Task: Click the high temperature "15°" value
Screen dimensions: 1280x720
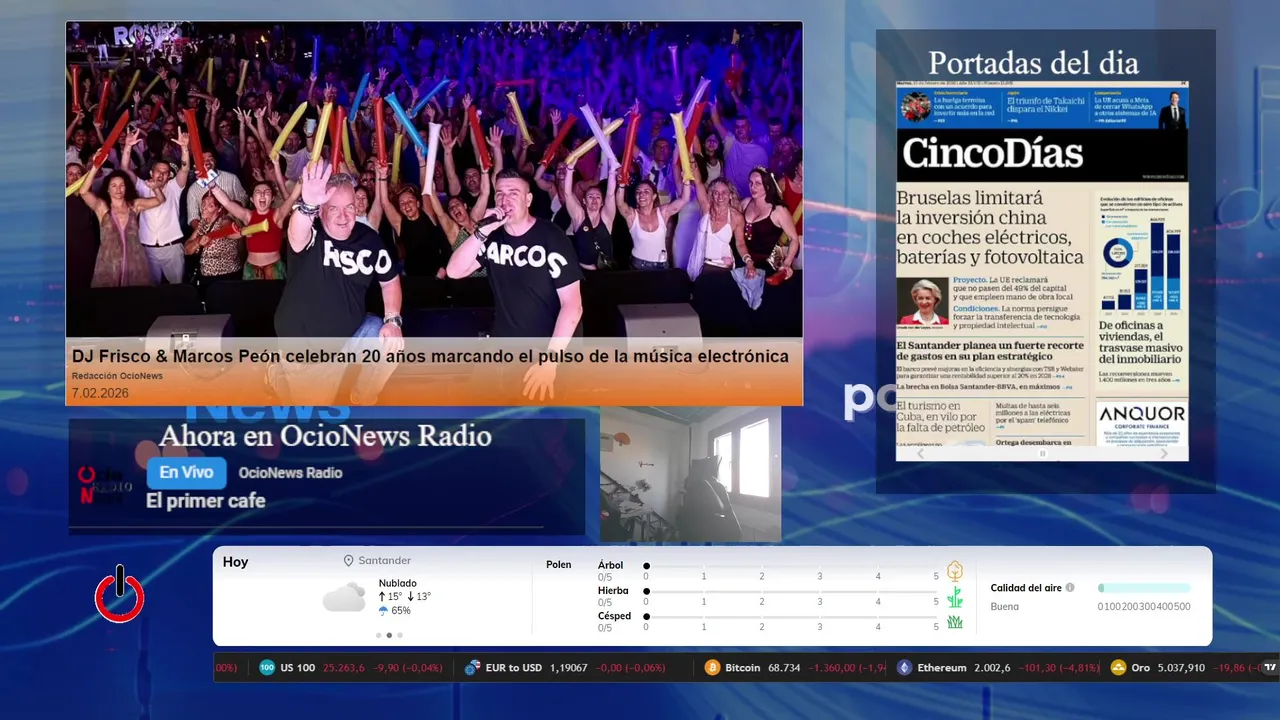Action: [x=395, y=597]
